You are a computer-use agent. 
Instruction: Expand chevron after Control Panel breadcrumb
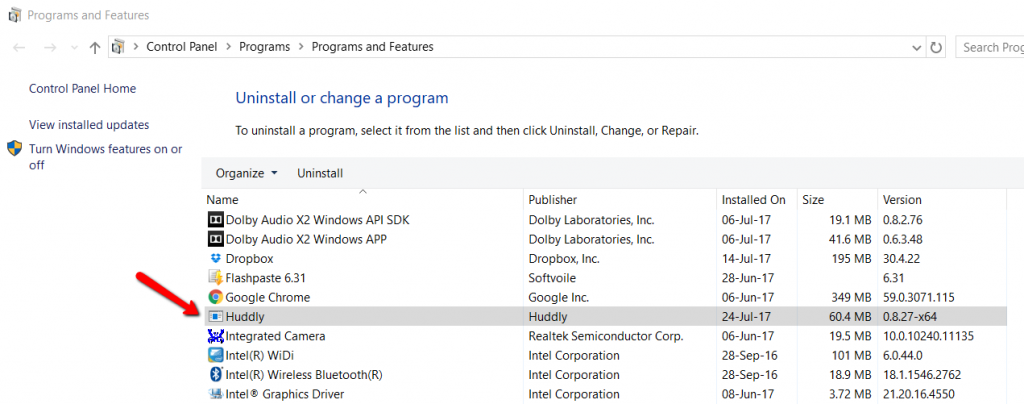230,47
